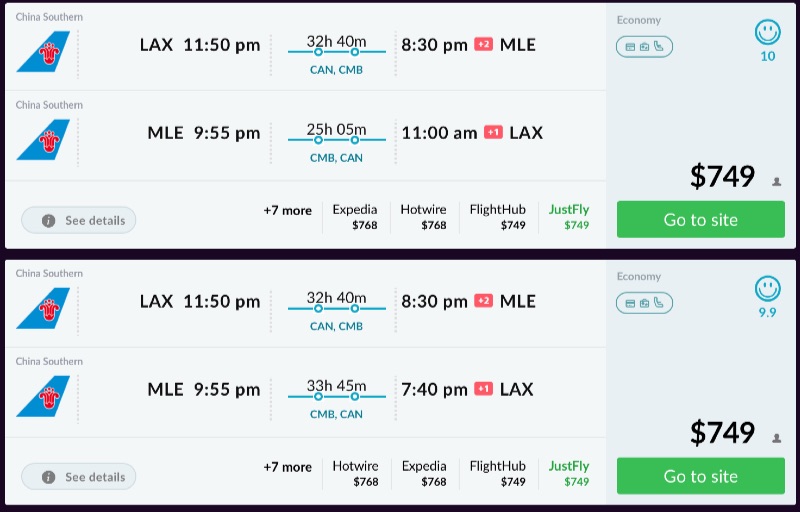Click China Southern logo on first return flight
The width and height of the screenshot is (800, 512).
click(43, 139)
